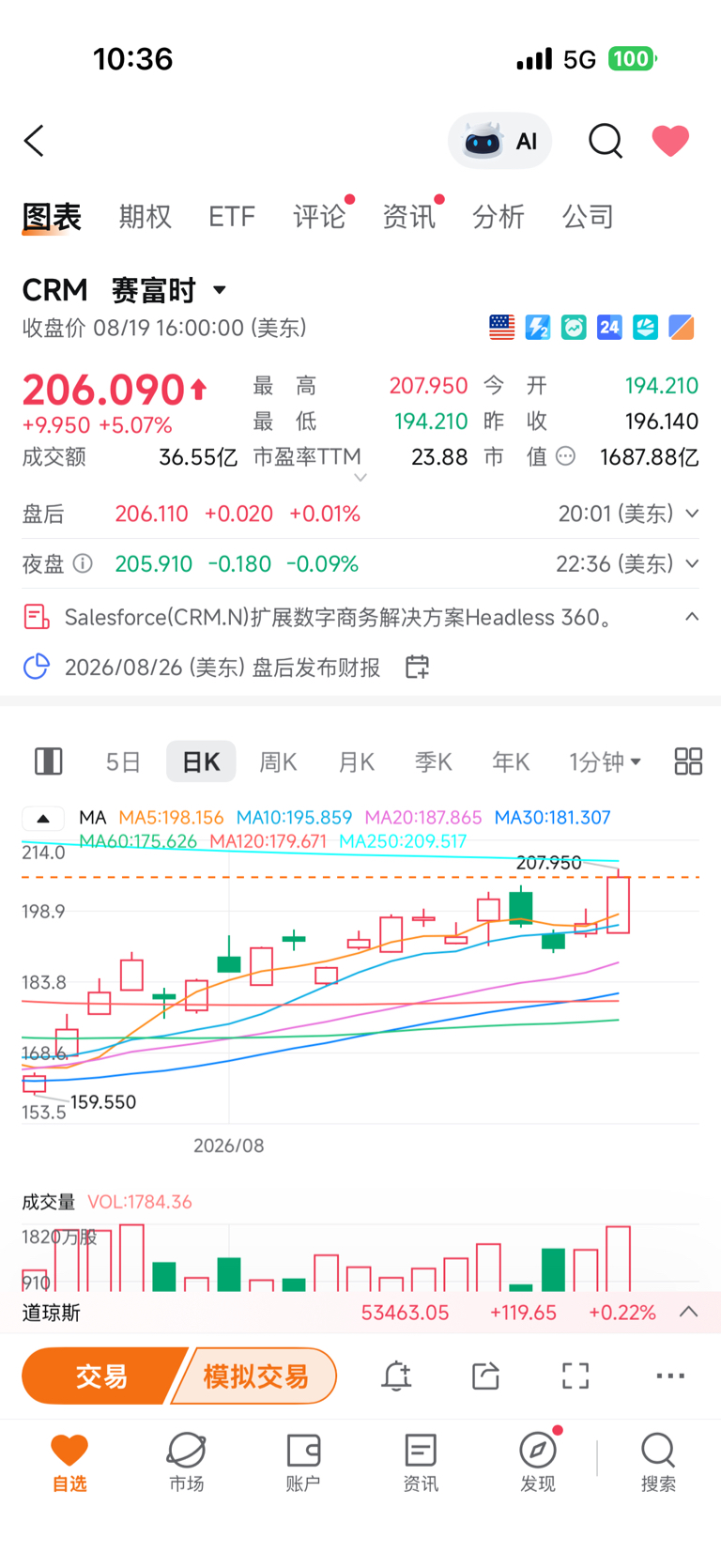Tap the orange 交易 trade button

tap(101, 1376)
